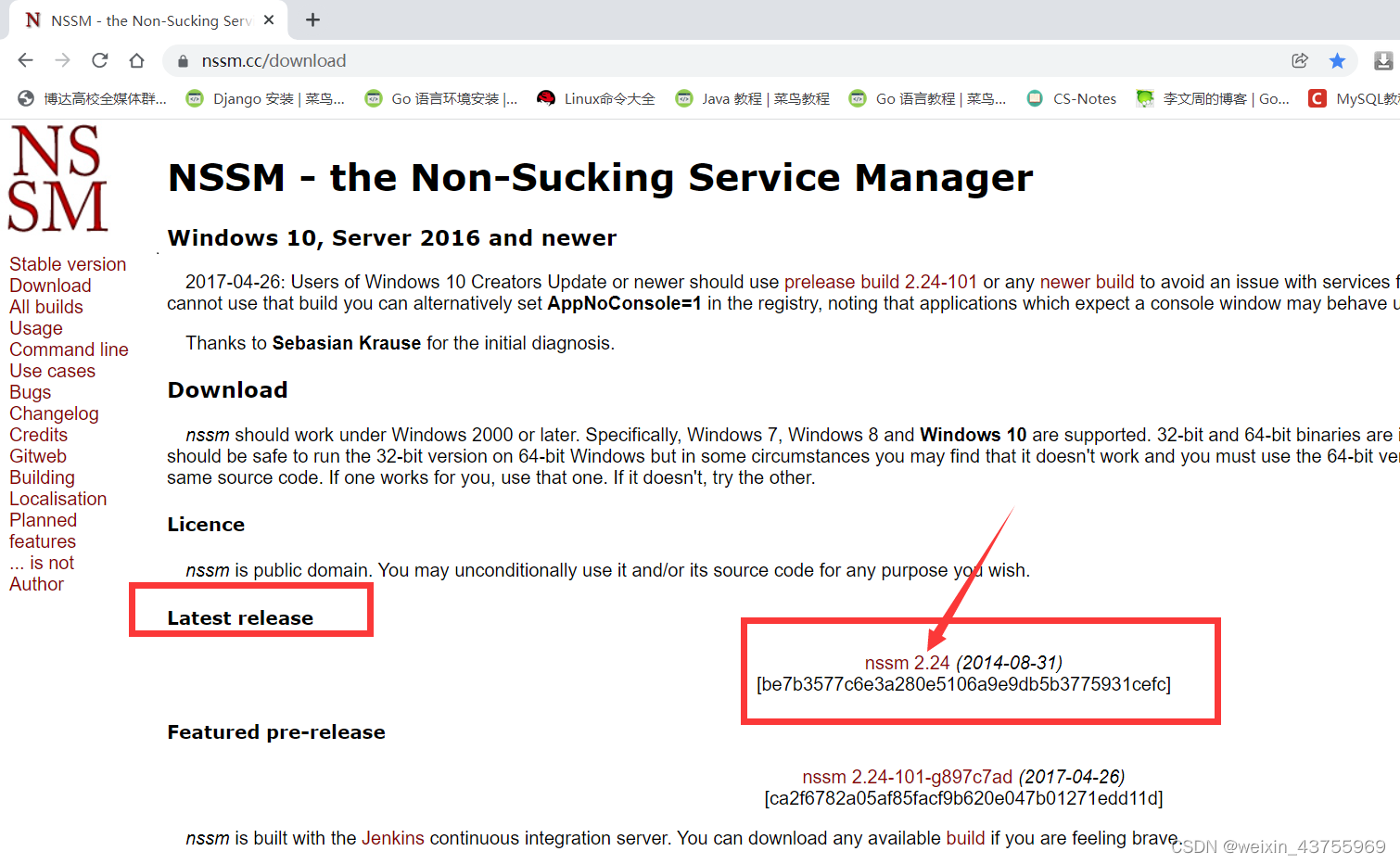The height and width of the screenshot is (864, 1400).
Task: Click the browser forward arrow
Action: click(62, 60)
